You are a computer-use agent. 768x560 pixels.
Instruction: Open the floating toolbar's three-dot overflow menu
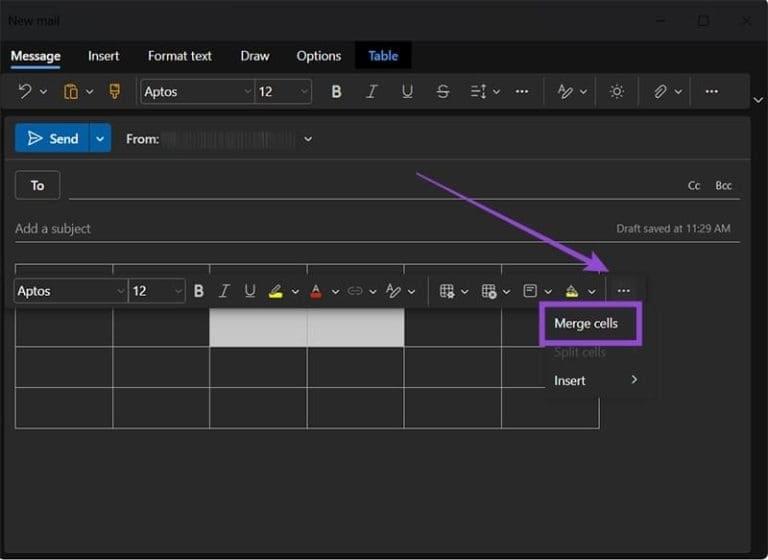624,291
